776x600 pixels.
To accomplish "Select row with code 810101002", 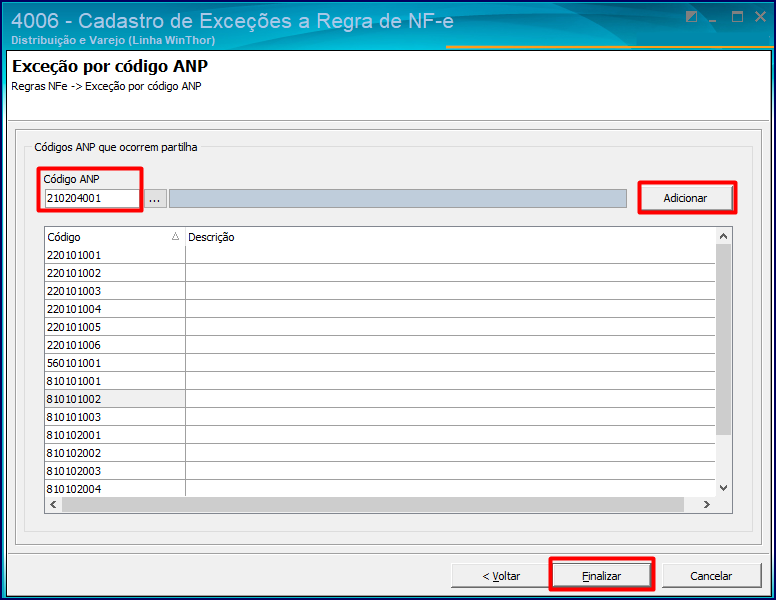I will click(380, 399).
